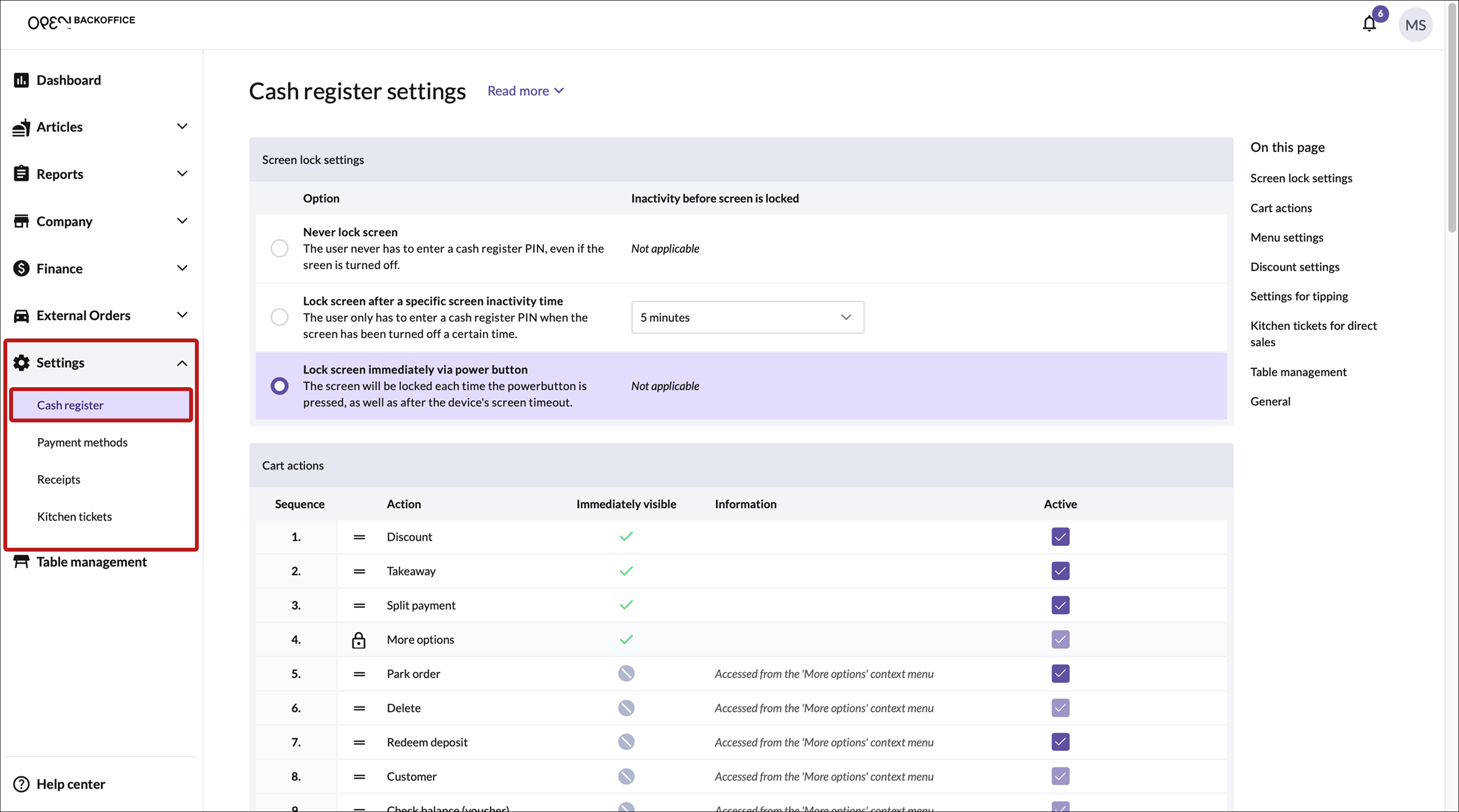
Task: Expand the Articles menu chevron
Action: tap(182, 127)
